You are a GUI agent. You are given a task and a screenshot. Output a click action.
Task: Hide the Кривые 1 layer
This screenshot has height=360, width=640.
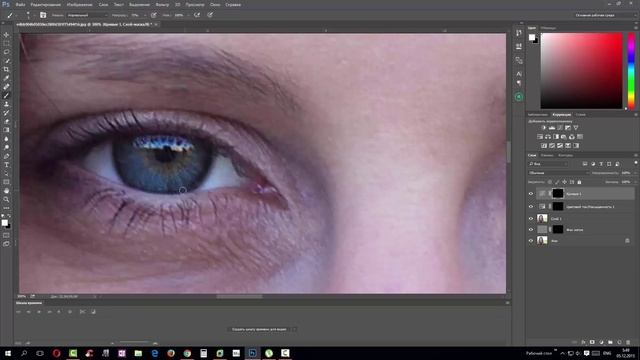pos(531,194)
